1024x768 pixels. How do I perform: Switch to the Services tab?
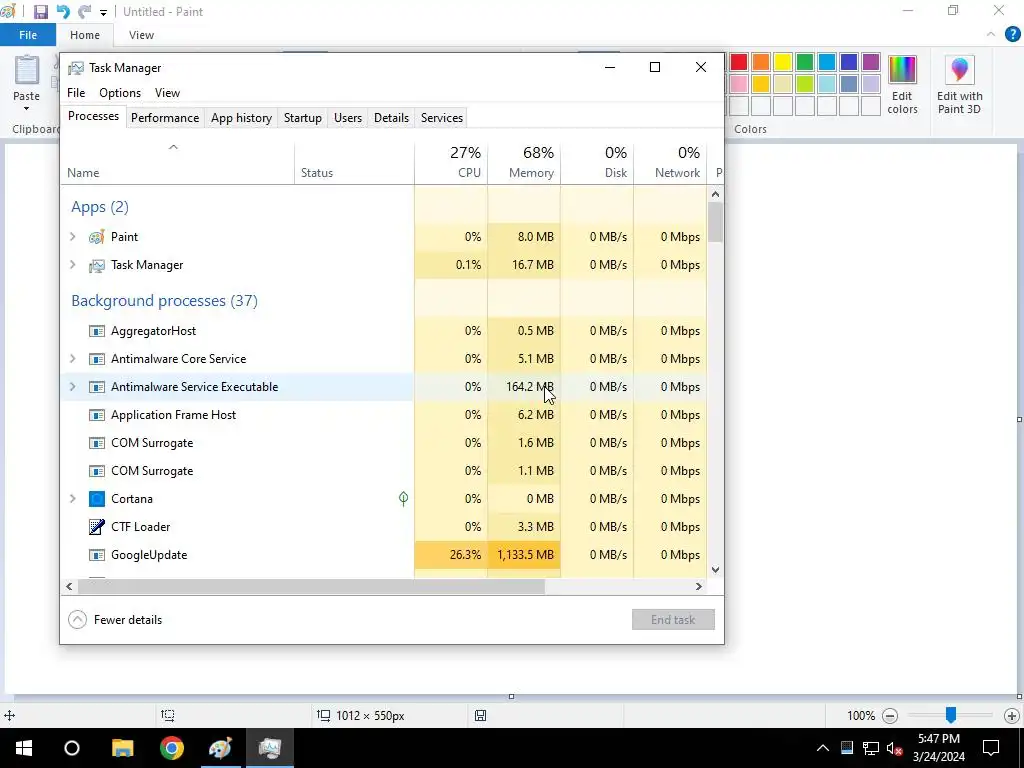coord(441,118)
